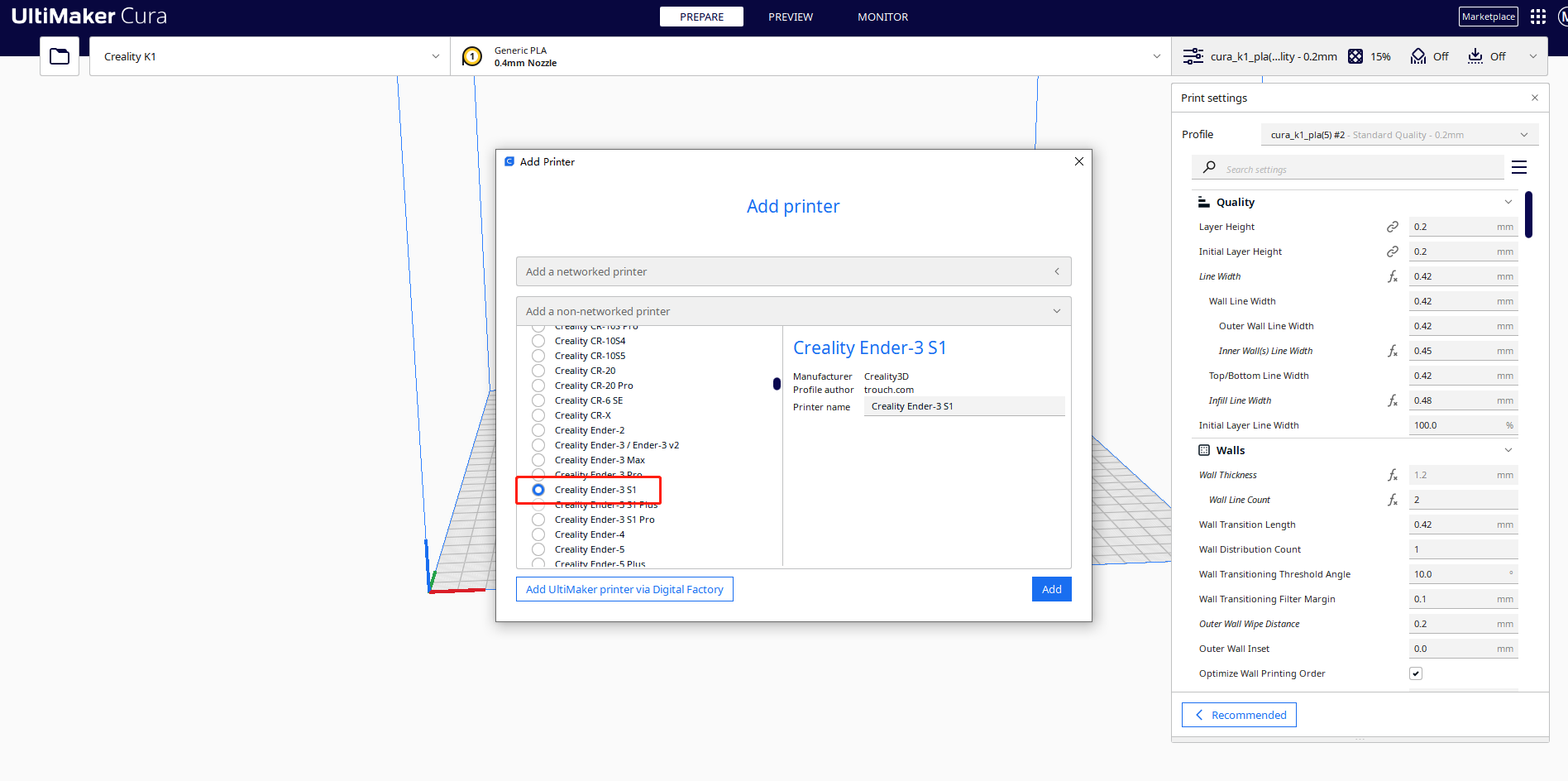Open the settings visibility hamburger menu

pyautogui.click(x=1519, y=167)
